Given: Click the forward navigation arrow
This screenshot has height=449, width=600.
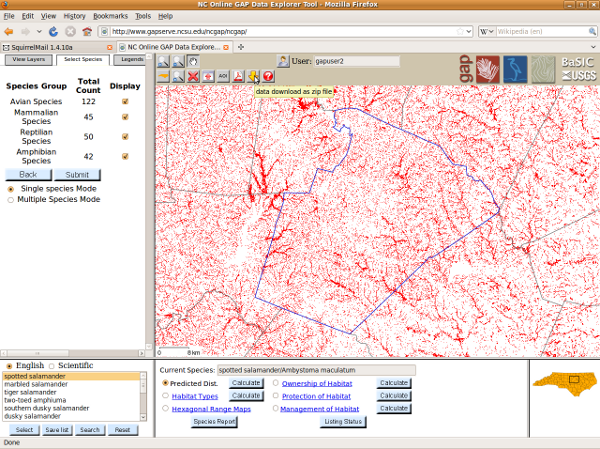Looking at the screenshot, I should (26, 31).
